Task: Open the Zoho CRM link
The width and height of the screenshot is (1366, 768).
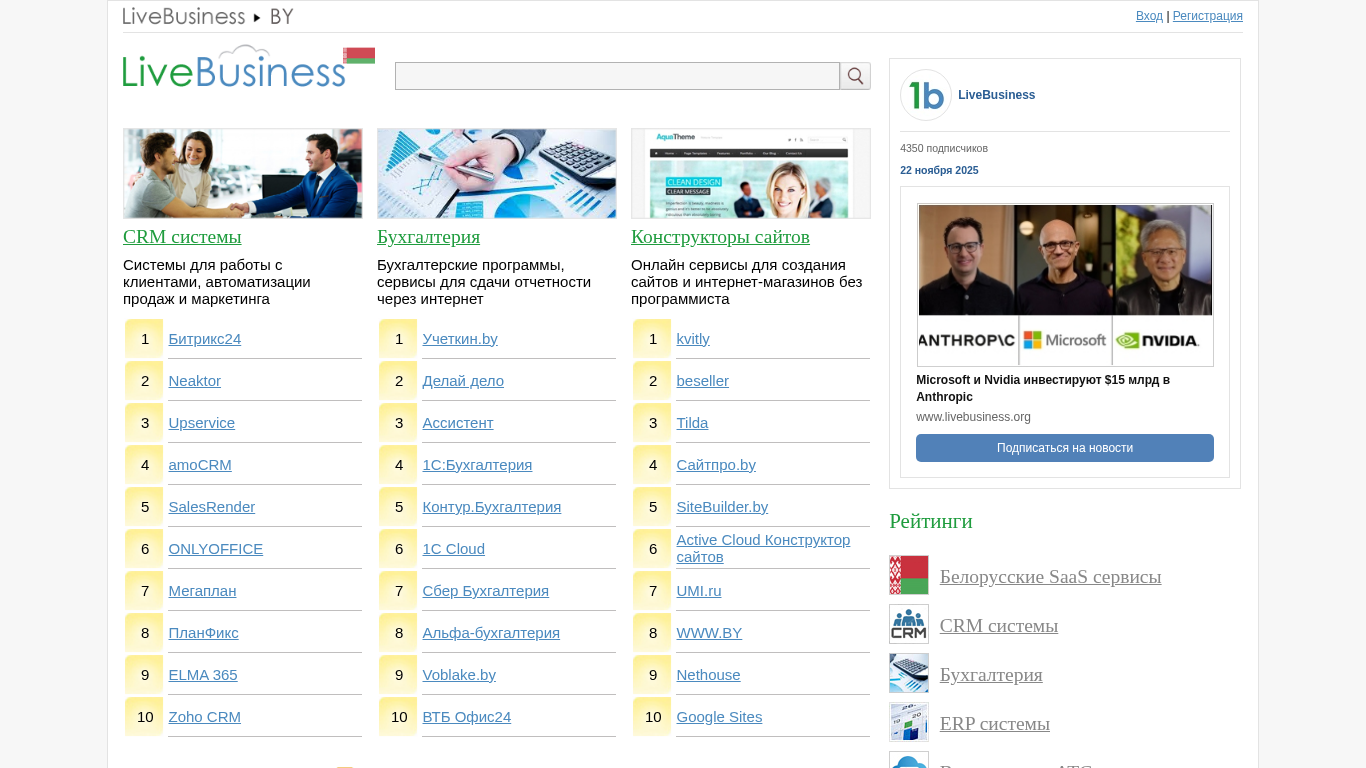Action: [205, 717]
